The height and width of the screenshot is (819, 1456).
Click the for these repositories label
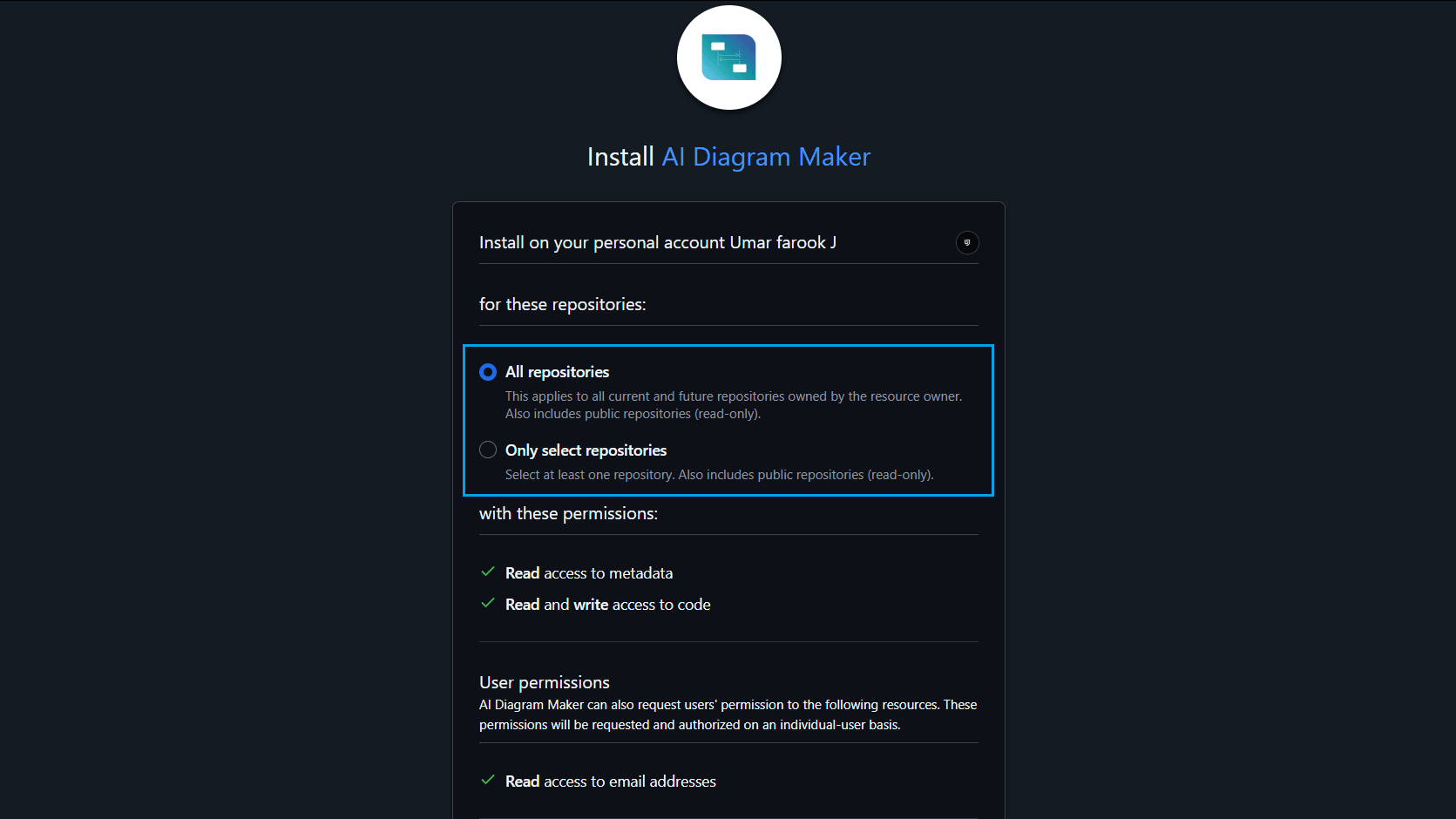click(562, 304)
